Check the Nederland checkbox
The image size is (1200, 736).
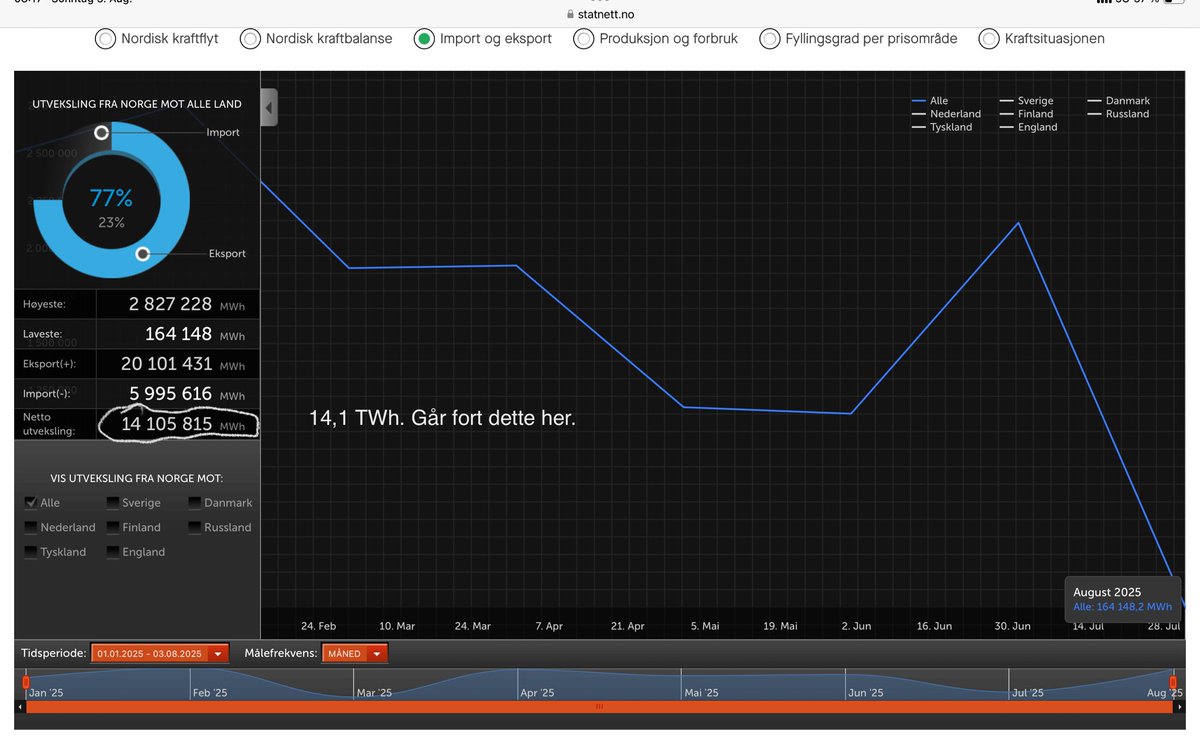(x=31, y=527)
